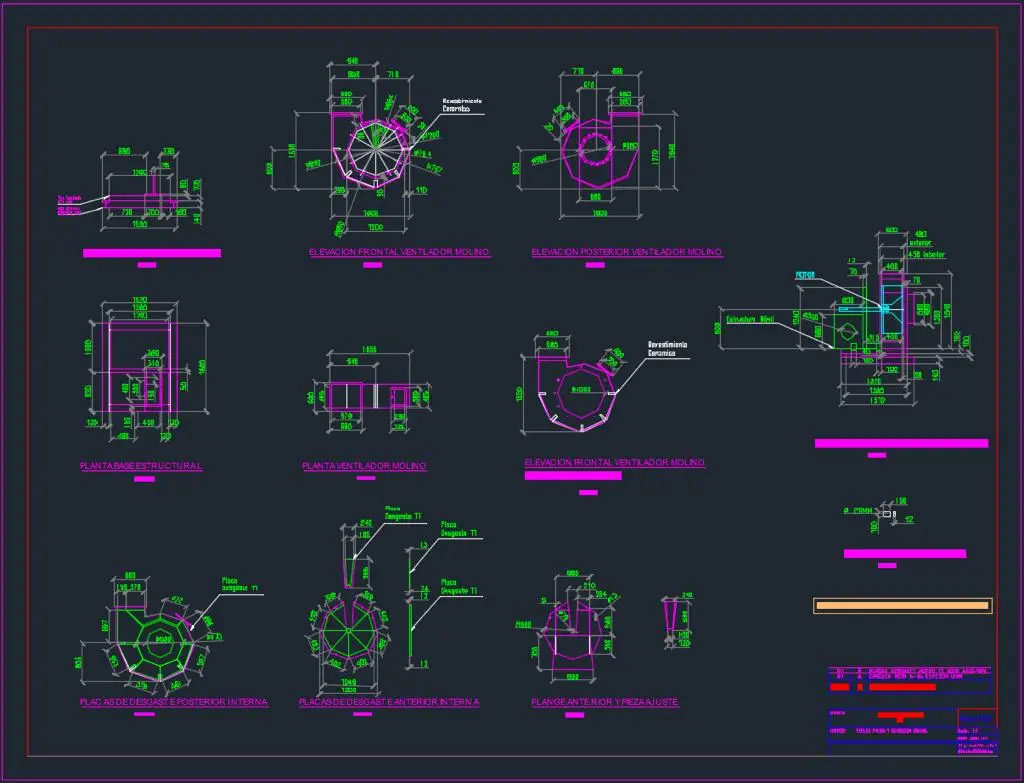Screen dimensions: 1024x783
Task: Select the 'Estructura Nivel' leader label
Action: point(751,320)
